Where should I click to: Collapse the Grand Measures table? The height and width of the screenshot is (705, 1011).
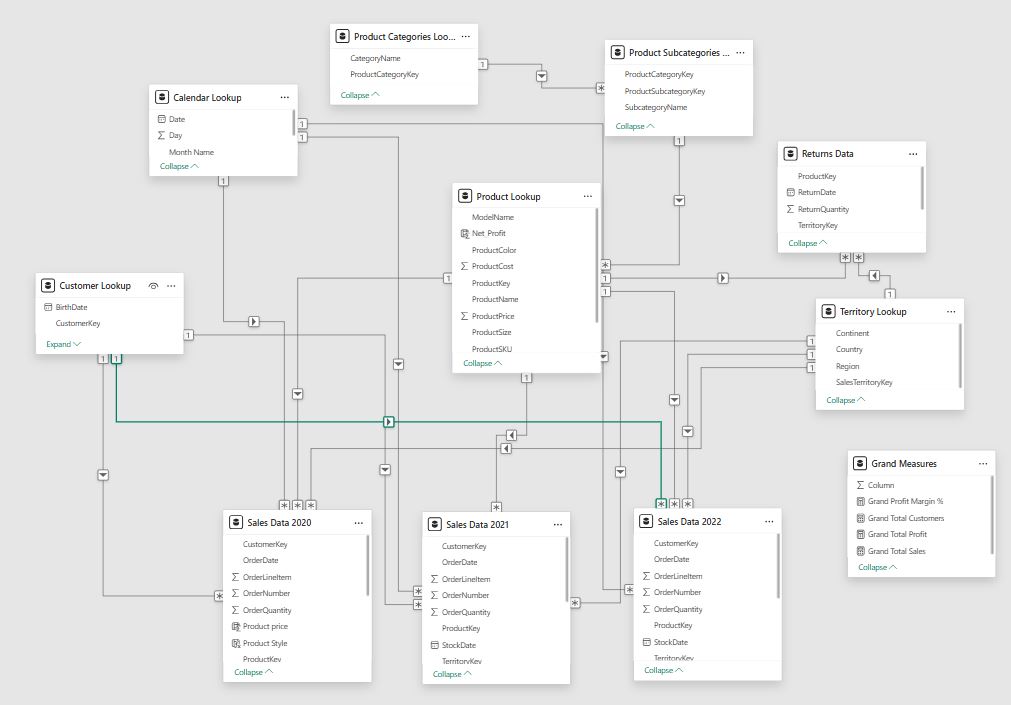878,568
